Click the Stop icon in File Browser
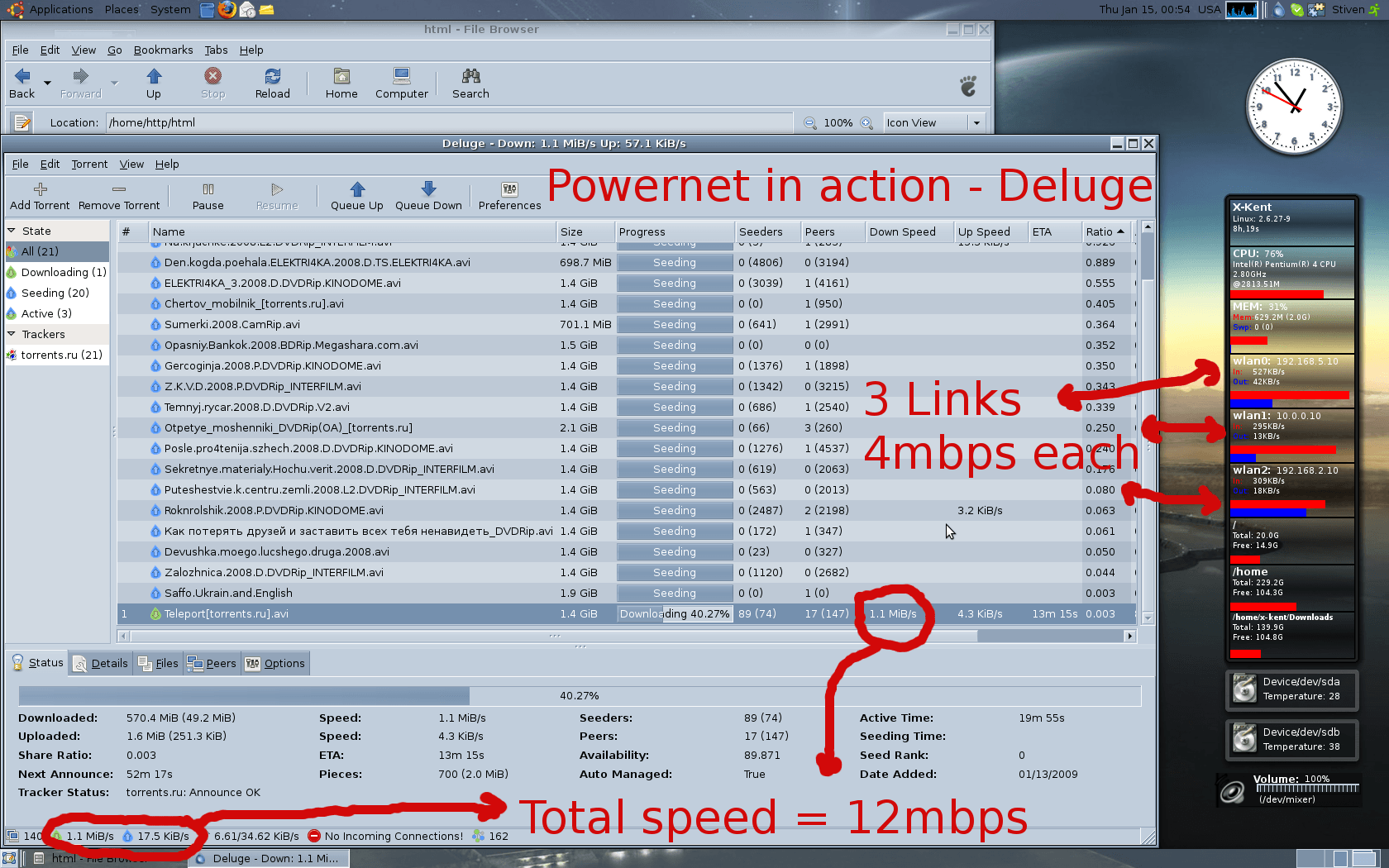Viewport: 1389px width, 868px height. [x=212, y=76]
